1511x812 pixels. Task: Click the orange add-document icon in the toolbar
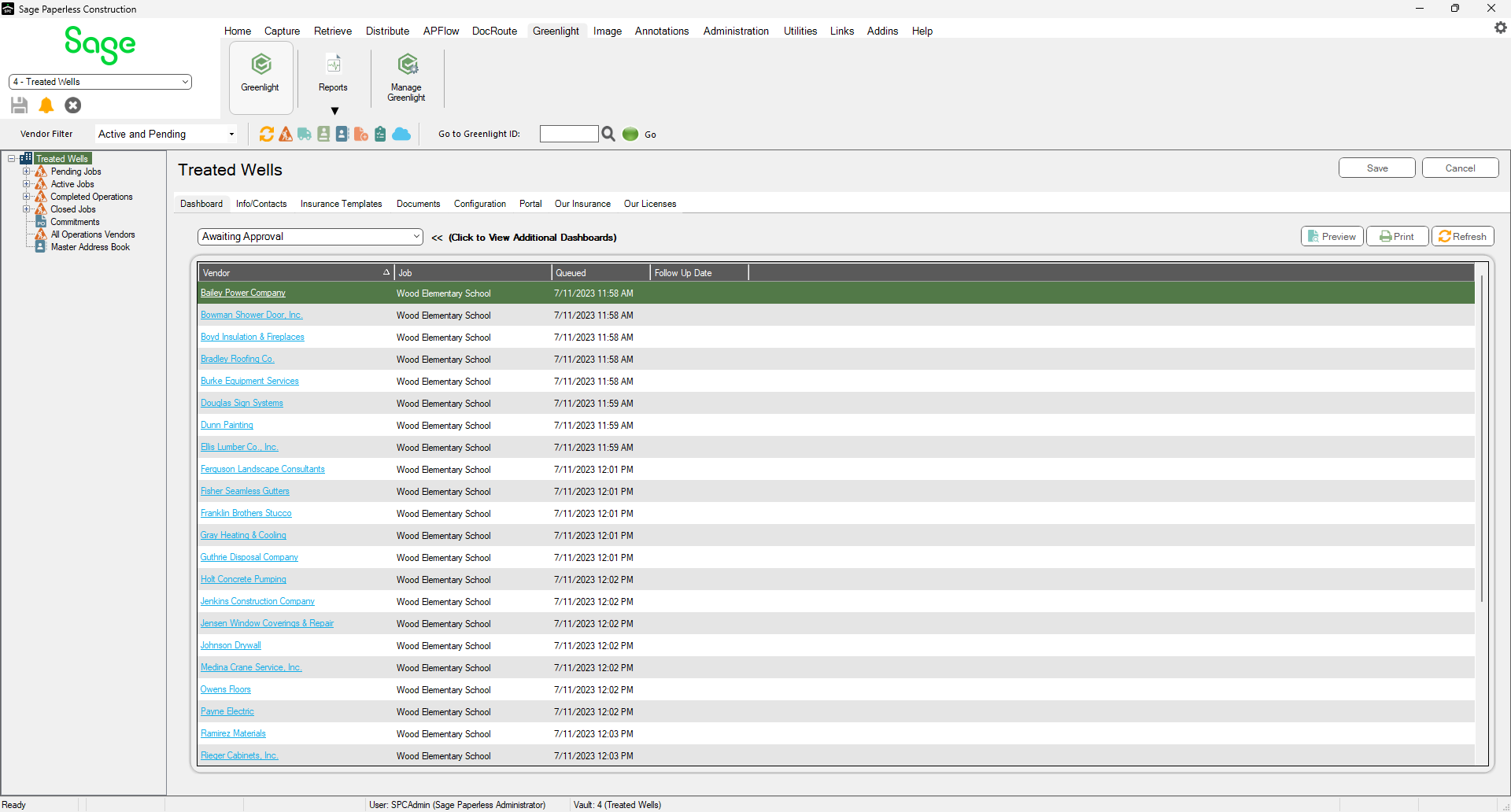(361, 135)
